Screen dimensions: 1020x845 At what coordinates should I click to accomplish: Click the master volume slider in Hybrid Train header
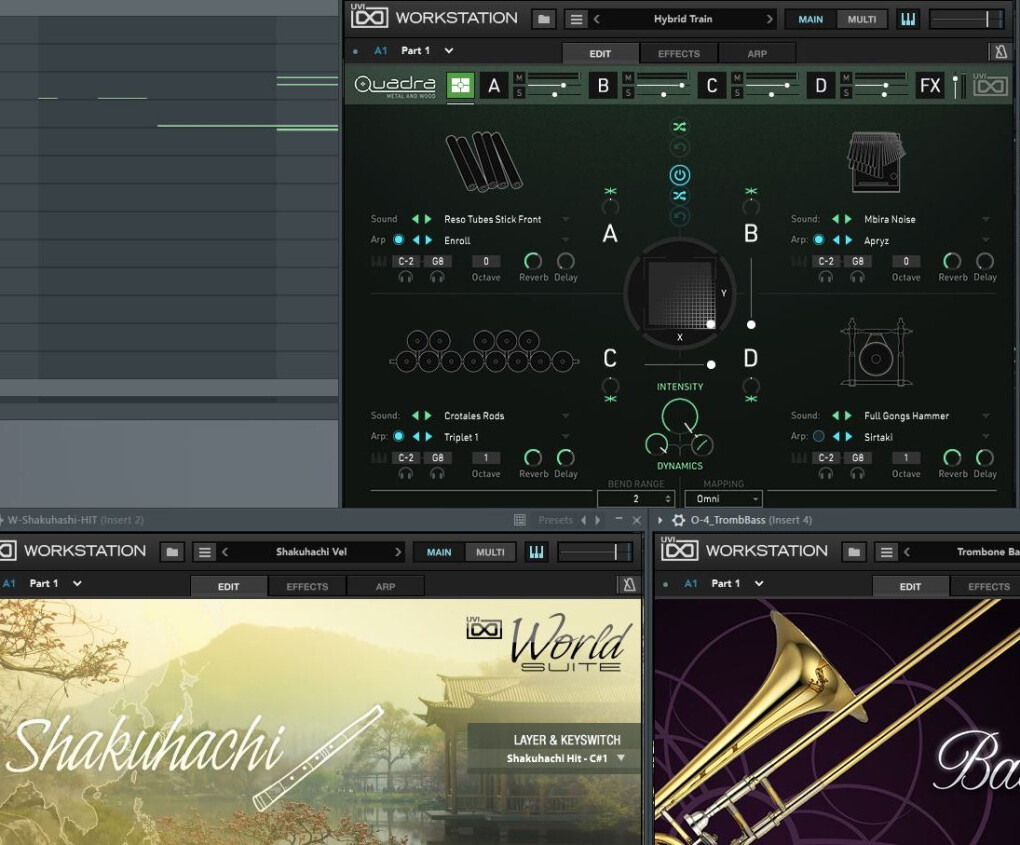966,19
